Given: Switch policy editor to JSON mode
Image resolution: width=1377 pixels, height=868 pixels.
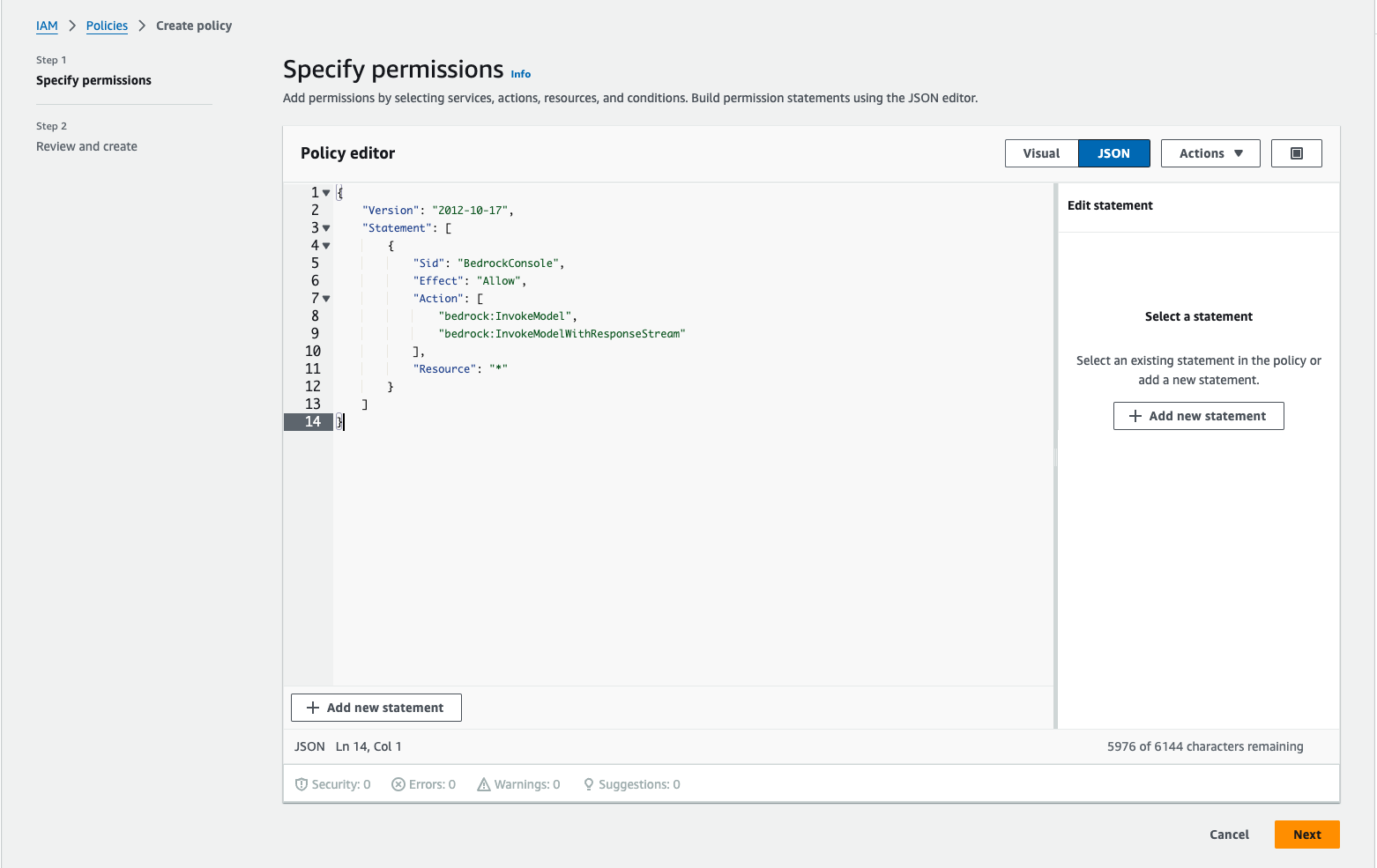Looking at the screenshot, I should point(1113,153).
